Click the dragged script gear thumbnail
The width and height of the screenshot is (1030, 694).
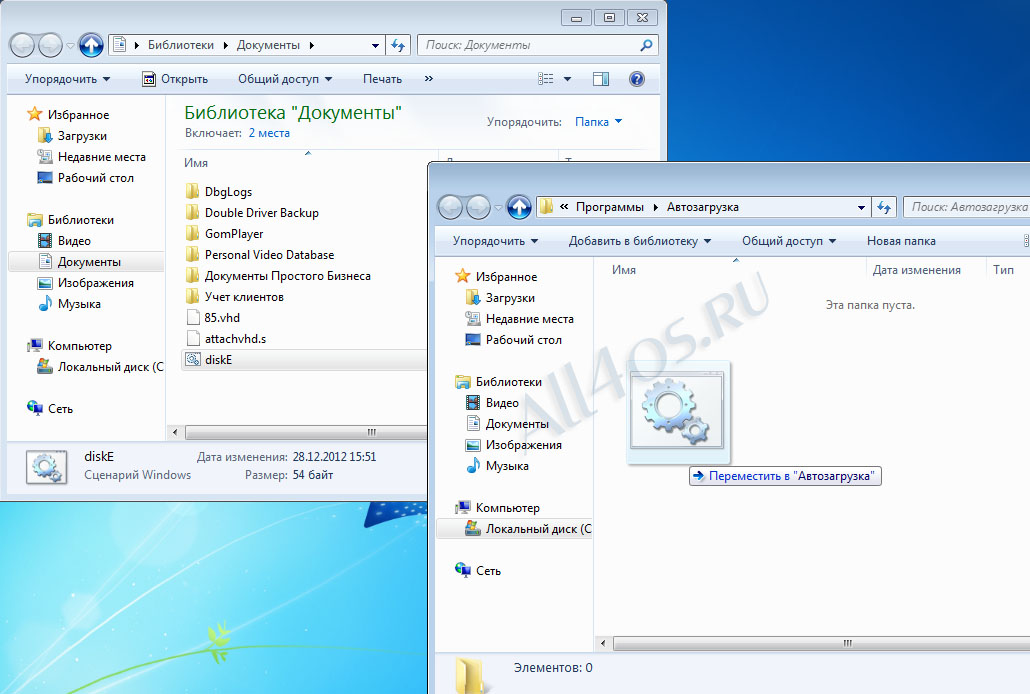677,413
